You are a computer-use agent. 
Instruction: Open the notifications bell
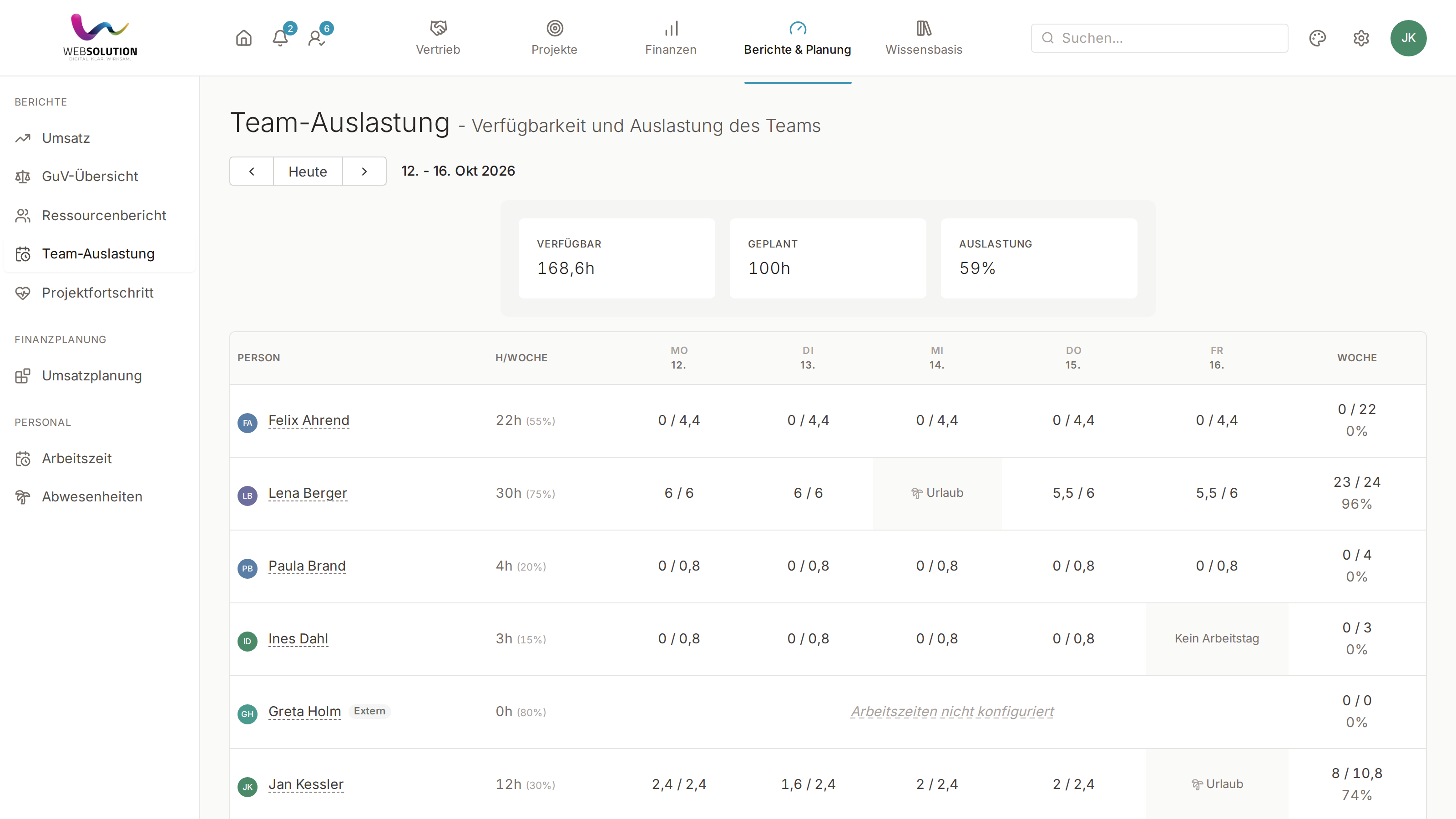(x=280, y=38)
